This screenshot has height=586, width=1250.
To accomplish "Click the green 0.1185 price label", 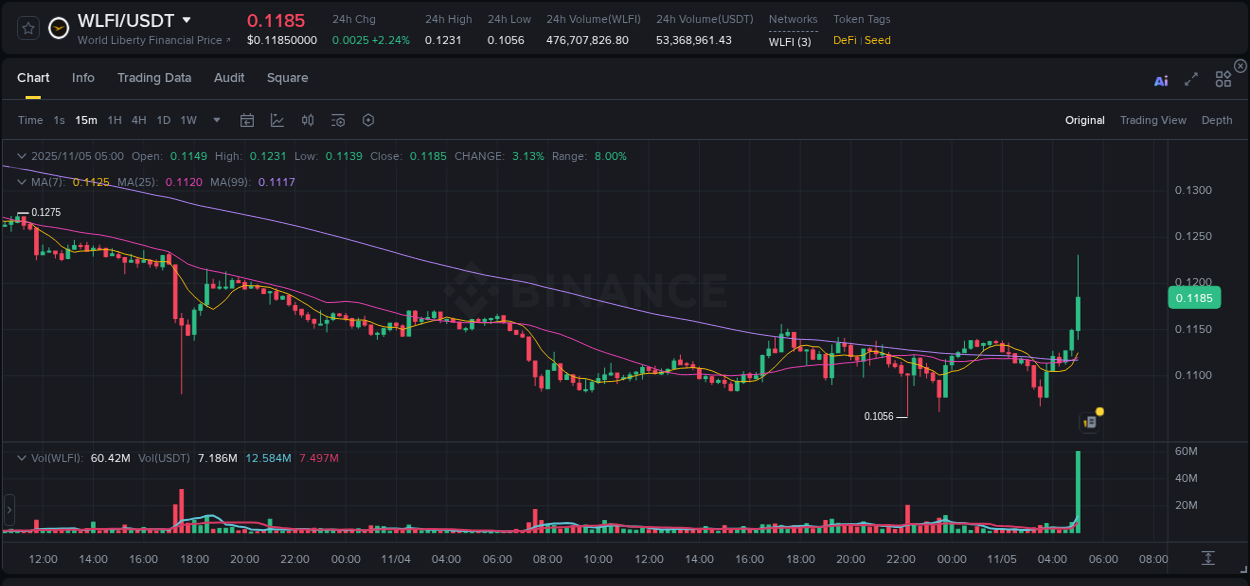I will click(x=1194, y=297).
